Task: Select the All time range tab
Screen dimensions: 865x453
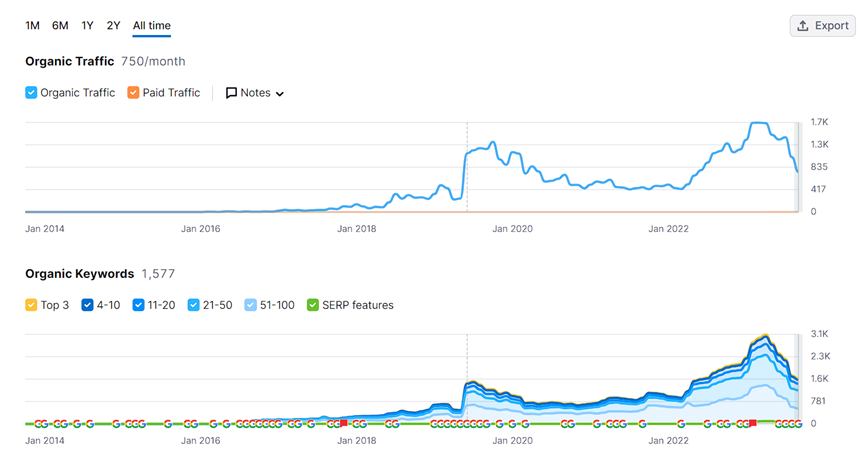Action: click(x=152, y=25)
